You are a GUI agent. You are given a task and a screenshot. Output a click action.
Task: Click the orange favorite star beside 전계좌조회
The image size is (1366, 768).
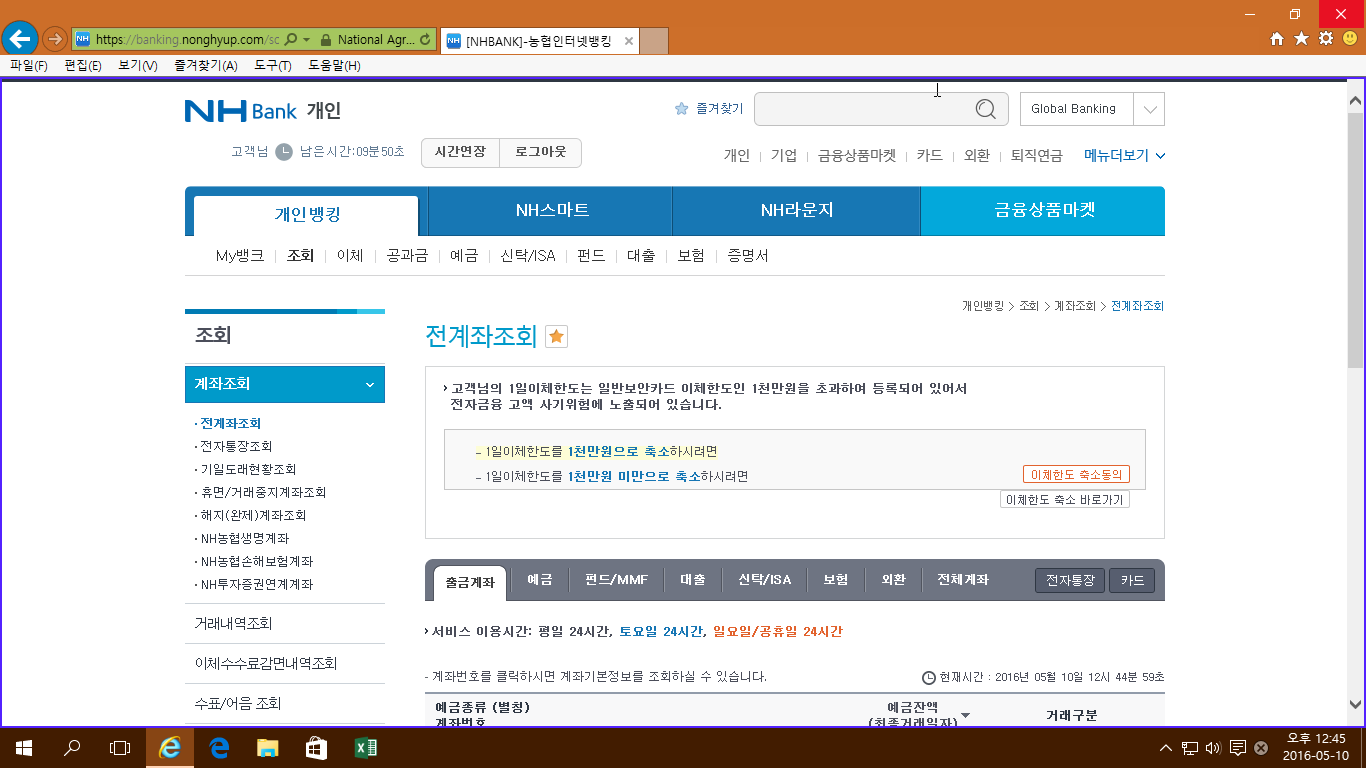[x=557, y=337]
